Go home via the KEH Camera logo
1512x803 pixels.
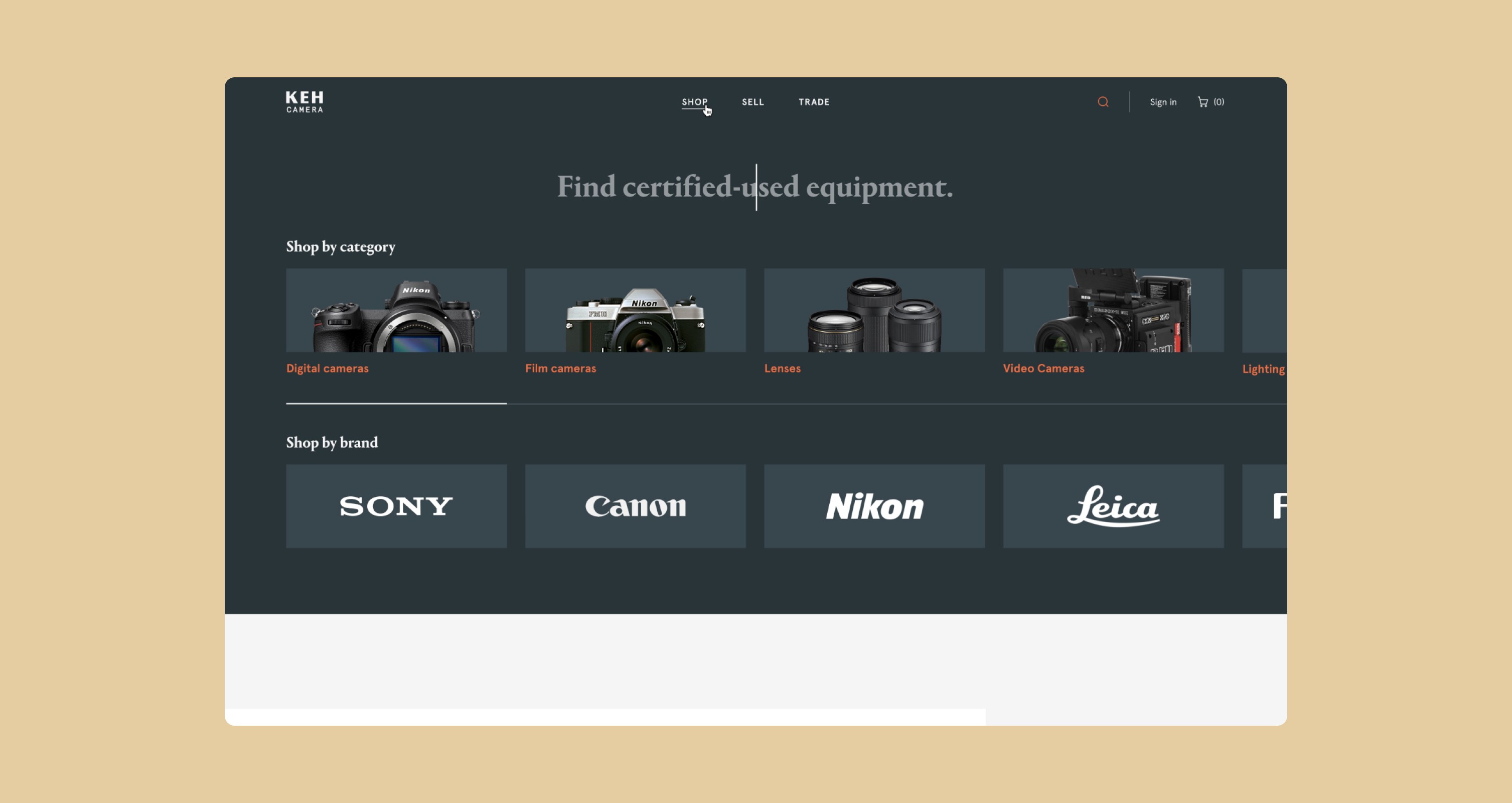[305, 101]
